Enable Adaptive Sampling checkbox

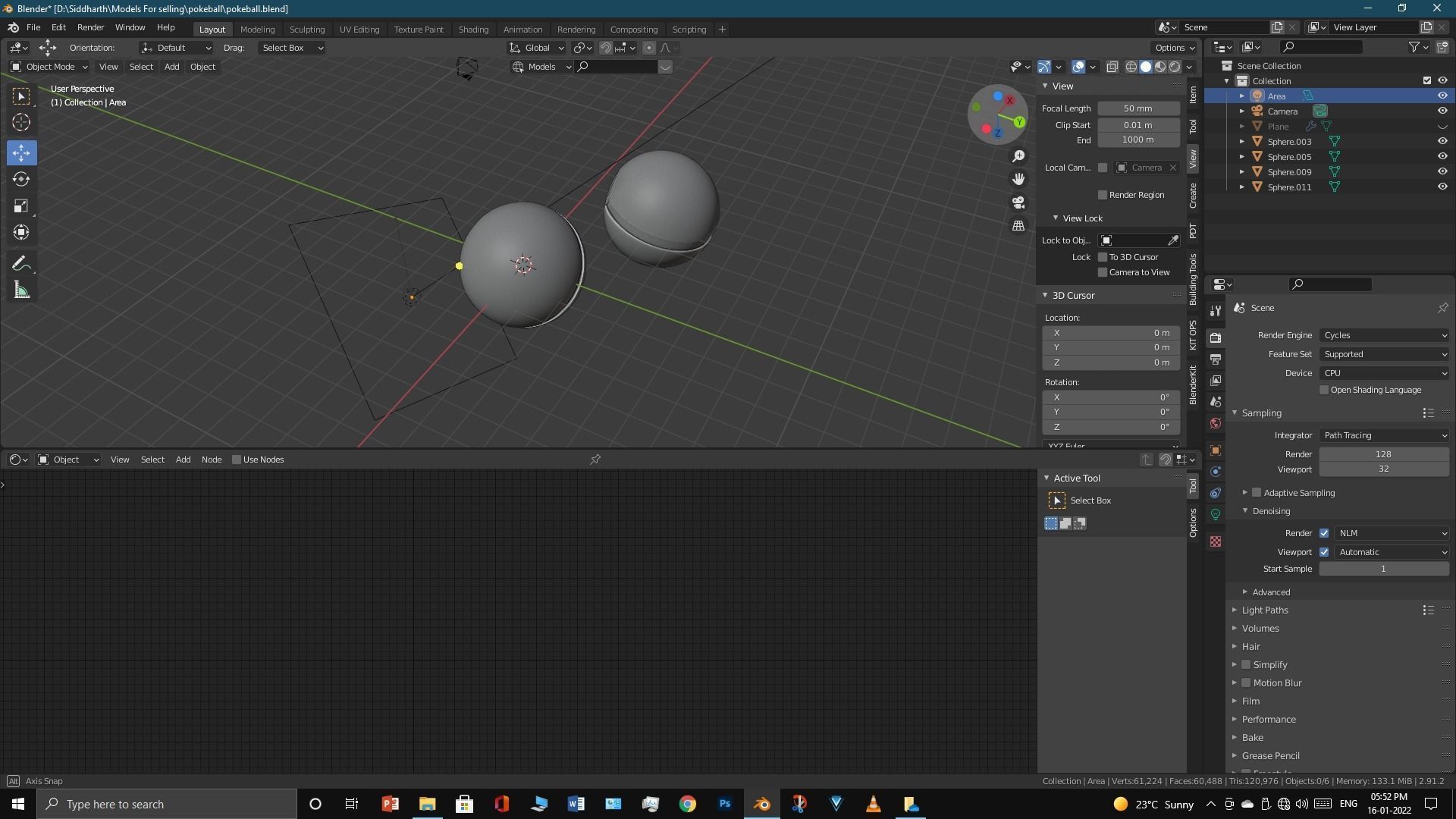1257,493
